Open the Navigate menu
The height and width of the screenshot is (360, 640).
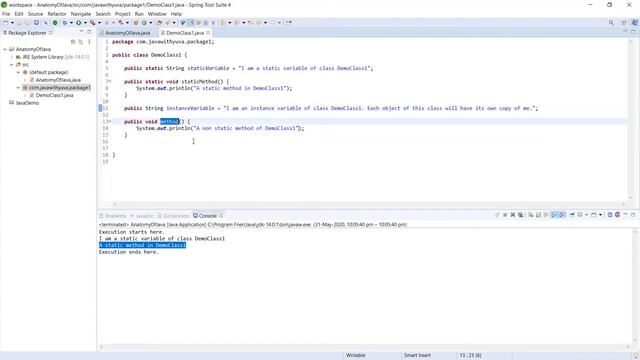81,14
